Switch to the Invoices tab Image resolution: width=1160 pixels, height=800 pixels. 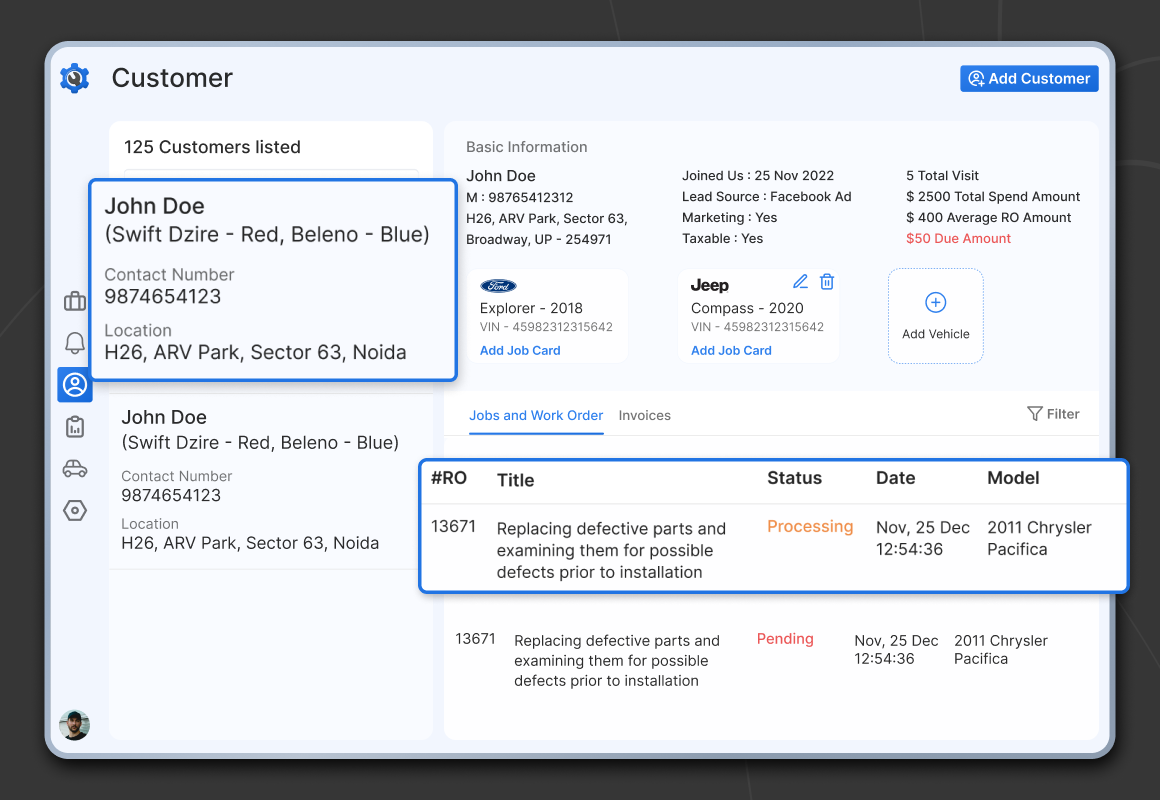pos(644,416)
